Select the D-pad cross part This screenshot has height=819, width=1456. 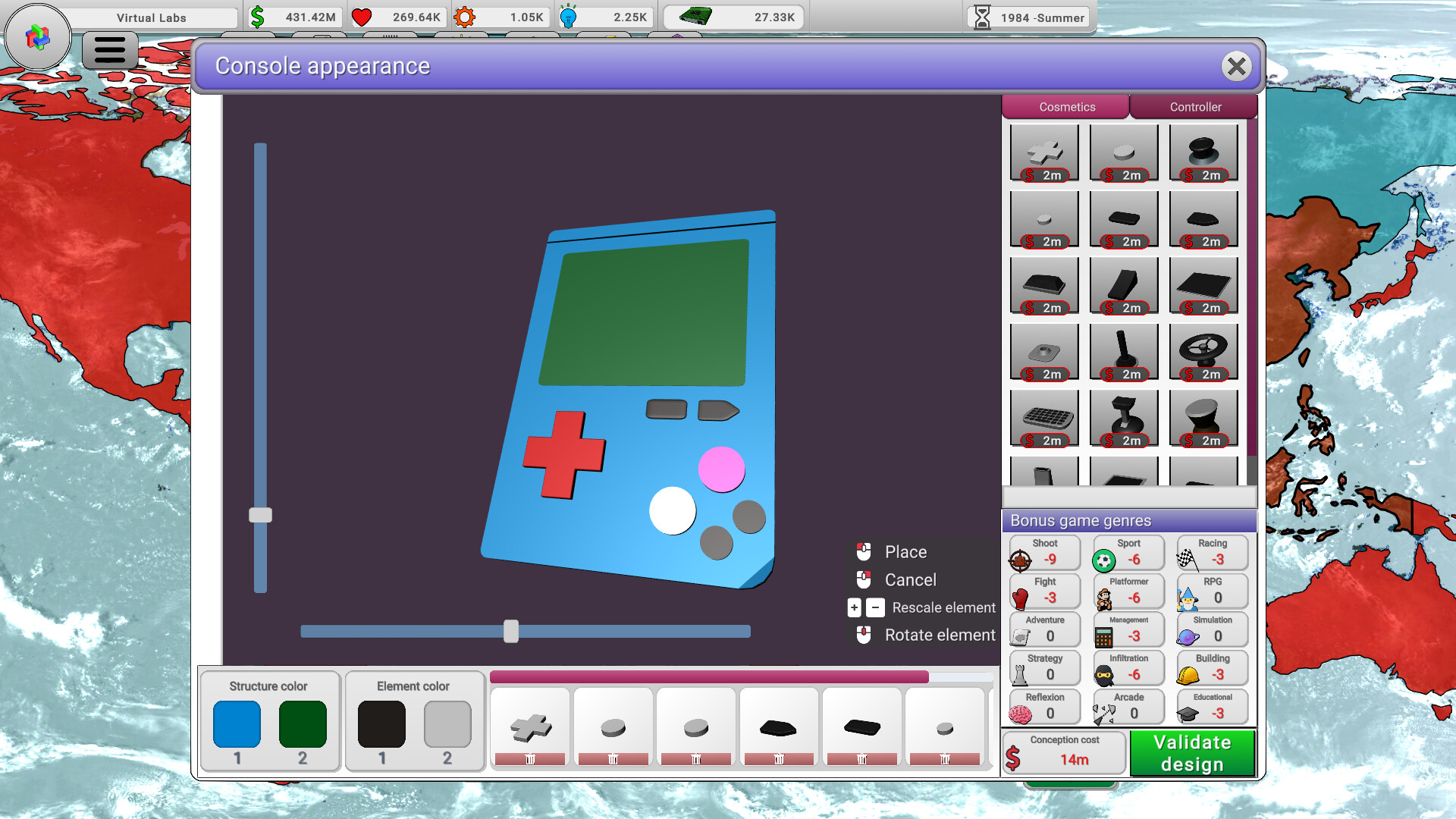[1043, 152]
